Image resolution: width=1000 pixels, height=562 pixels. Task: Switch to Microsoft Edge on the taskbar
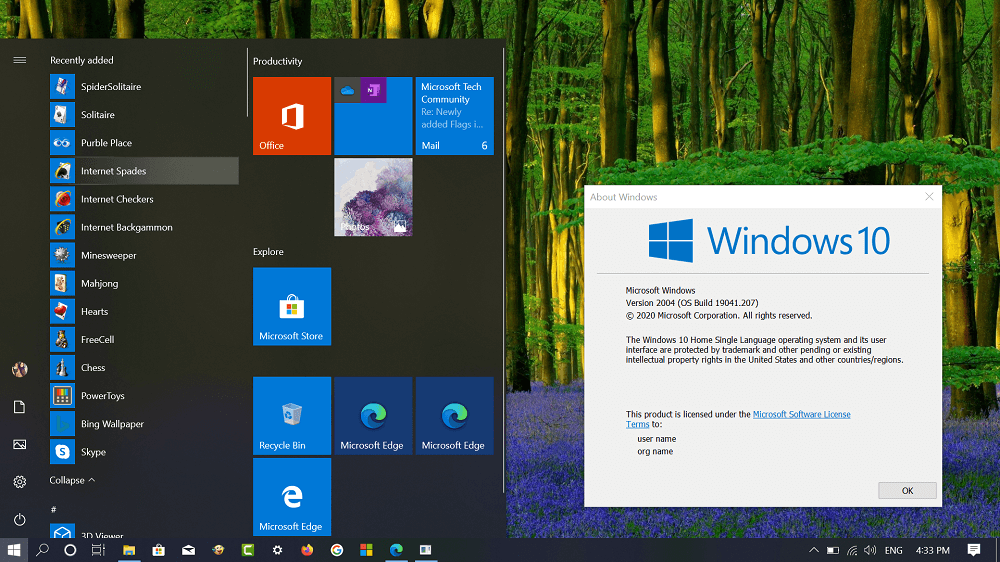[396, 549]
